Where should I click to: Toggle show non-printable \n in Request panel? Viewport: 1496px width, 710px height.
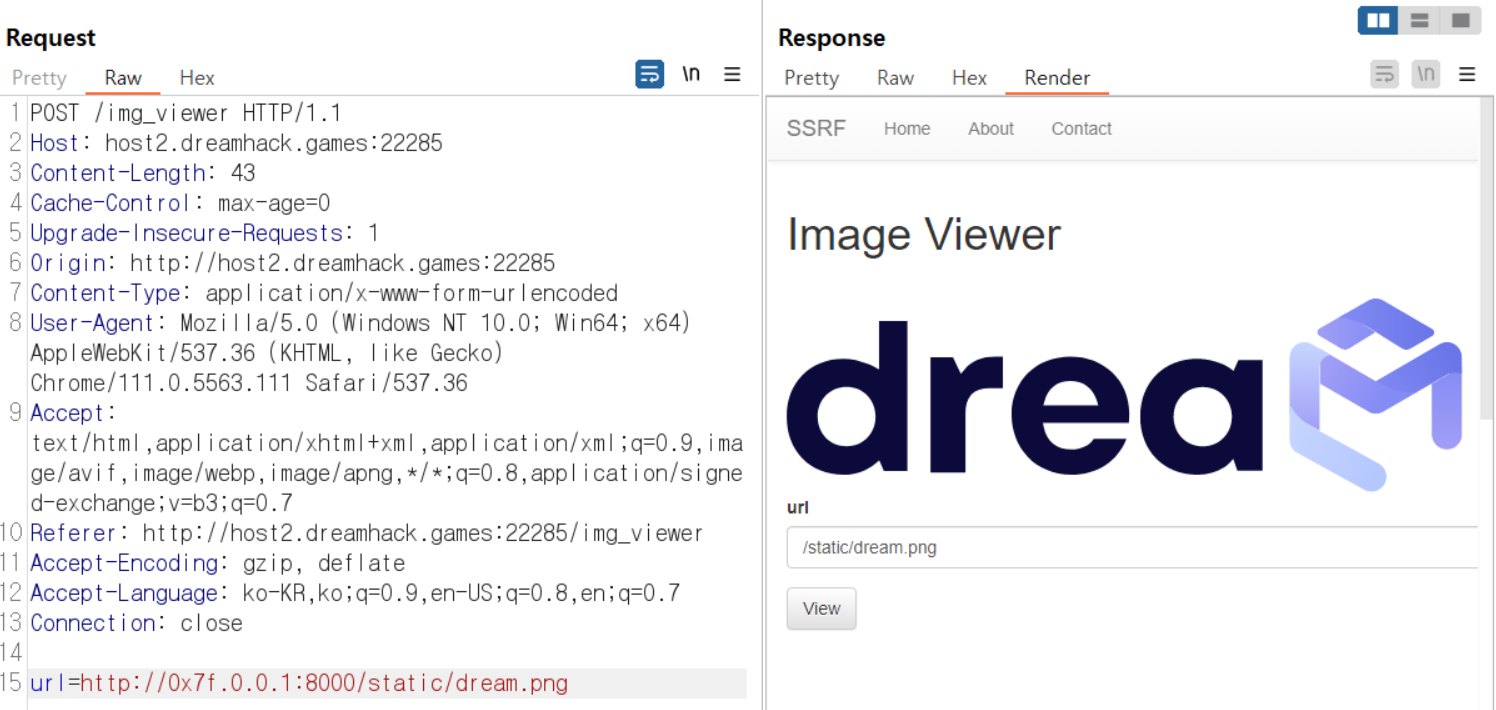tap(691, 74)
